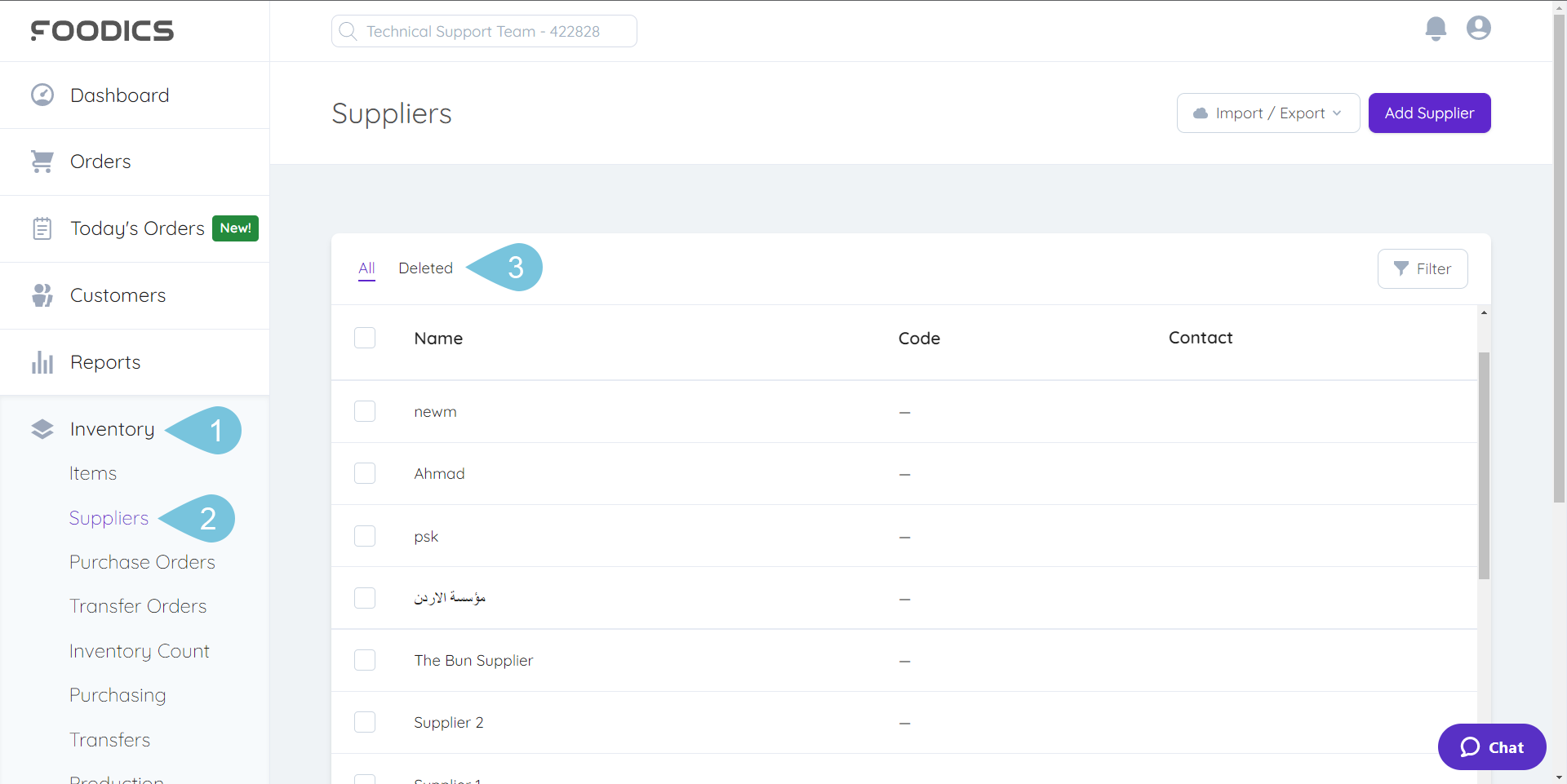The height and width of the screenshot is (784, 1567).
Task: Click the Add Supplier button
Action: 1429,113
